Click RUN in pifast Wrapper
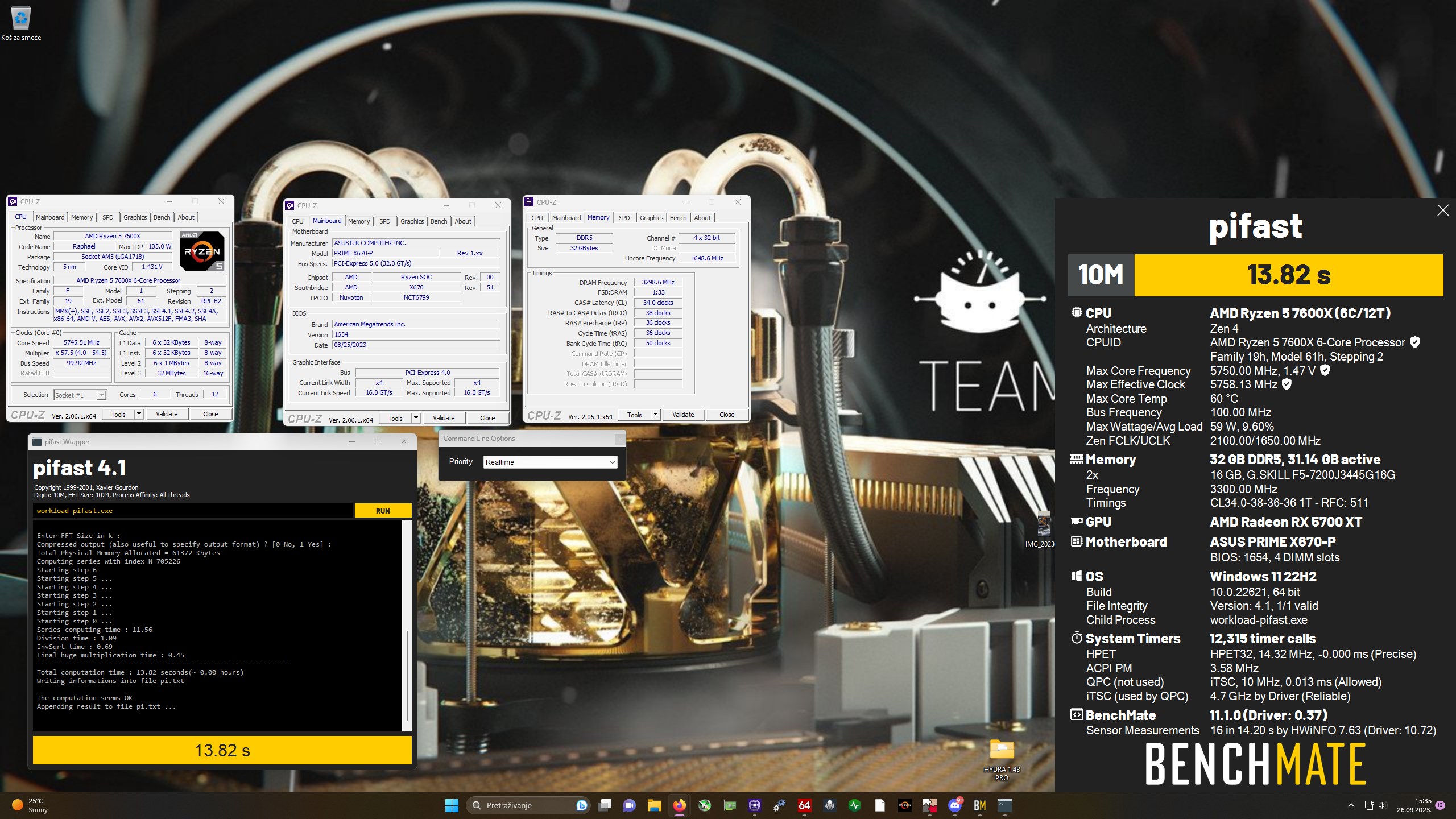The height and width of the screenshot is (819, 1456). (x=383, y=511)
